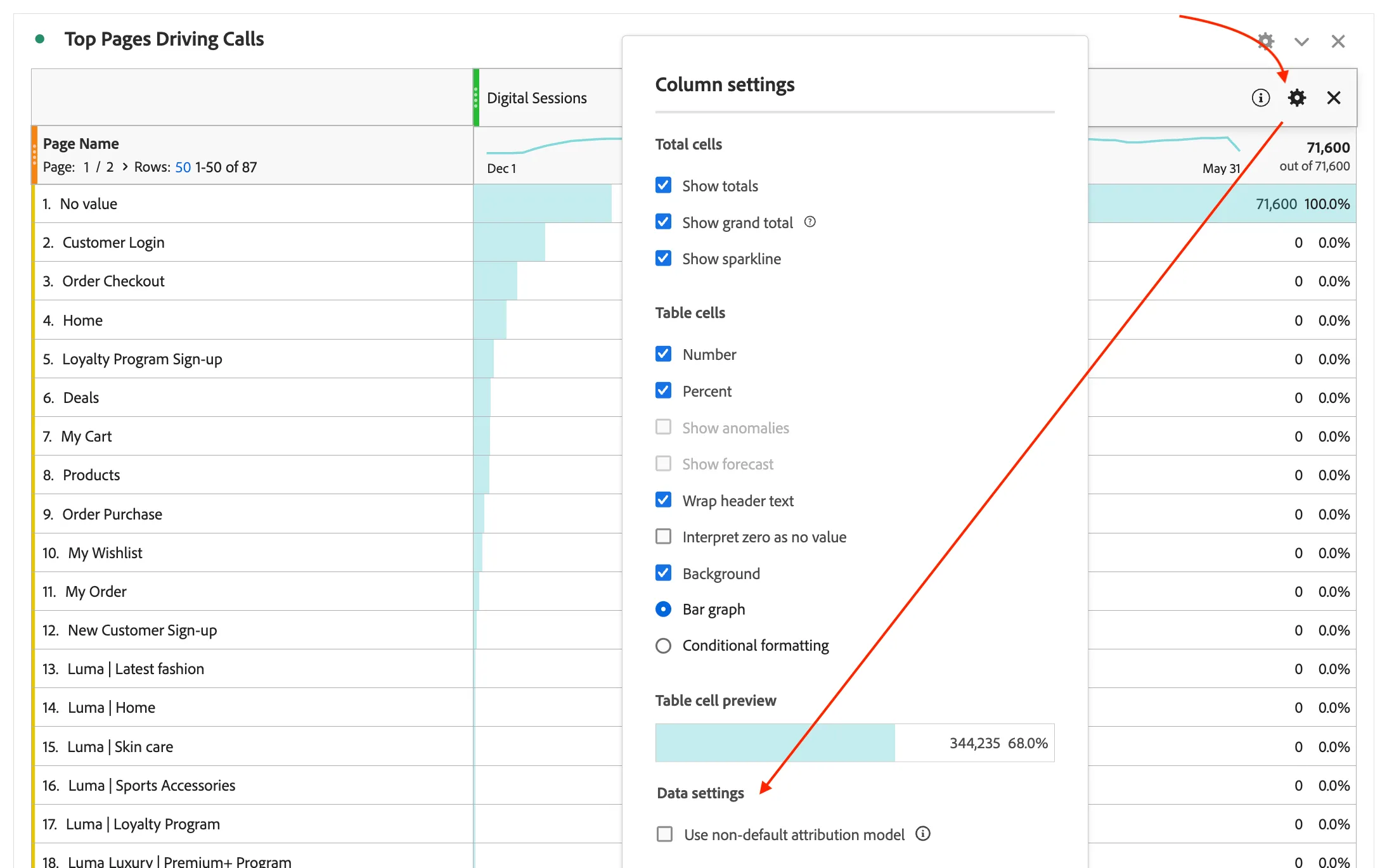The height and width of the screenshot is (868, 1387).
Task: Select the No value row
Action: 254,204
